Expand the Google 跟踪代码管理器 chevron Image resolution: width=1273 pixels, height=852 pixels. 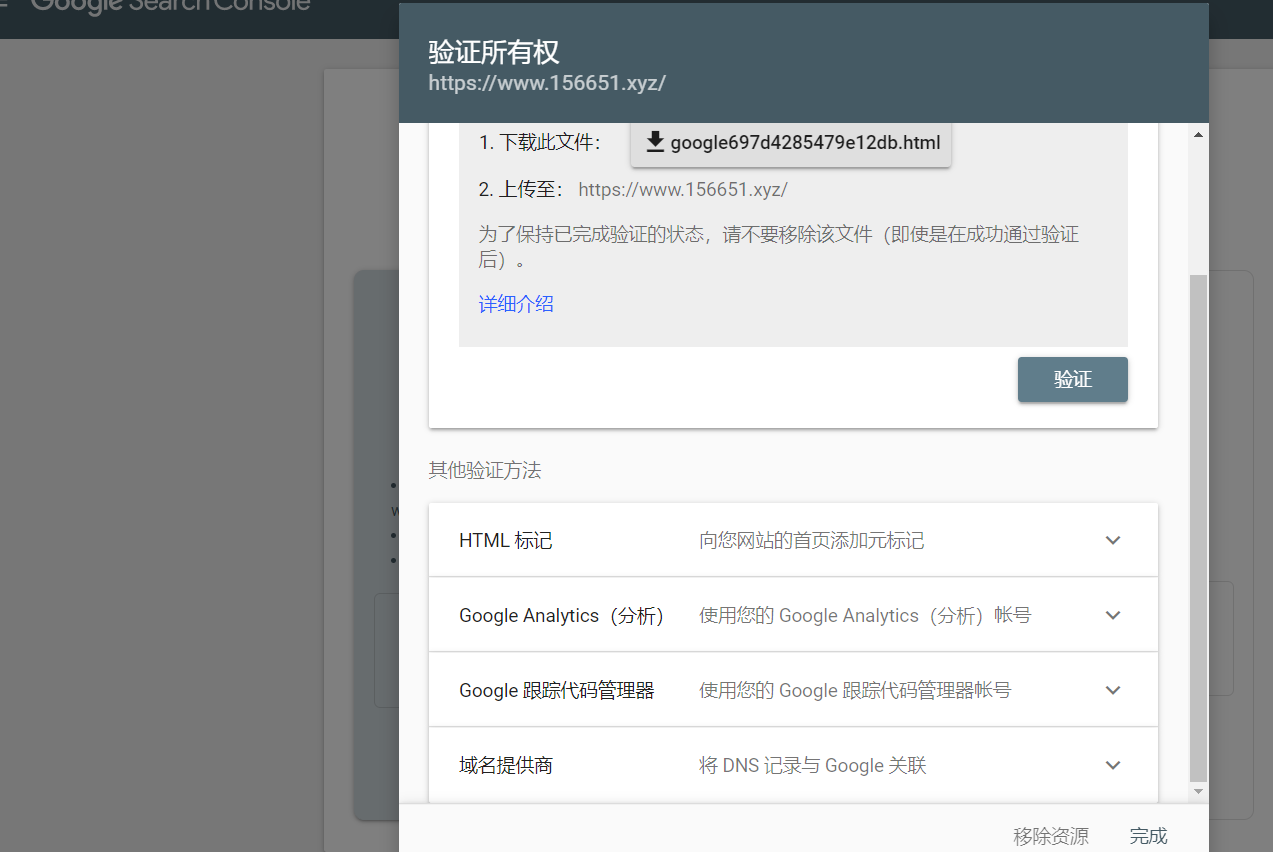(1113, 690)
